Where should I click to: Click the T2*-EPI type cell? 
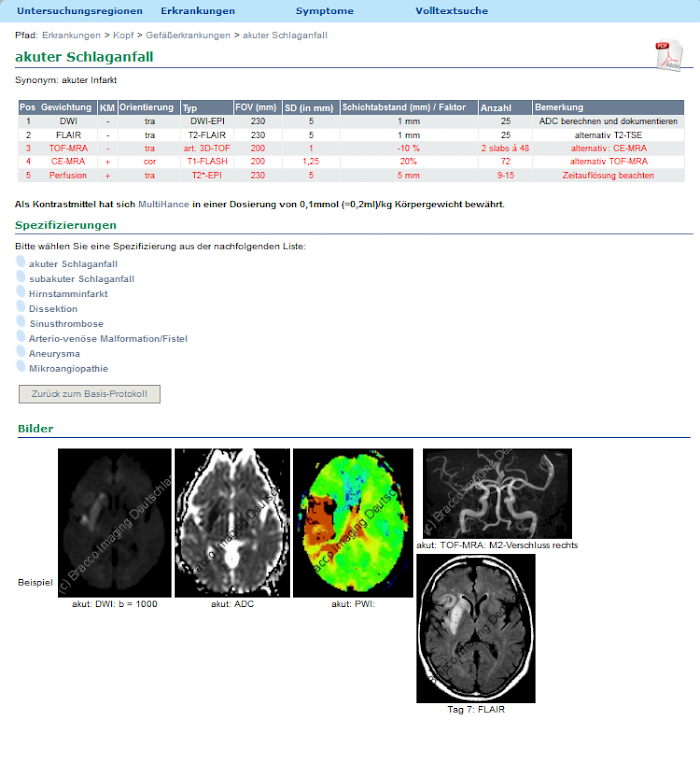pyautogui.click(x=207, y=175)
